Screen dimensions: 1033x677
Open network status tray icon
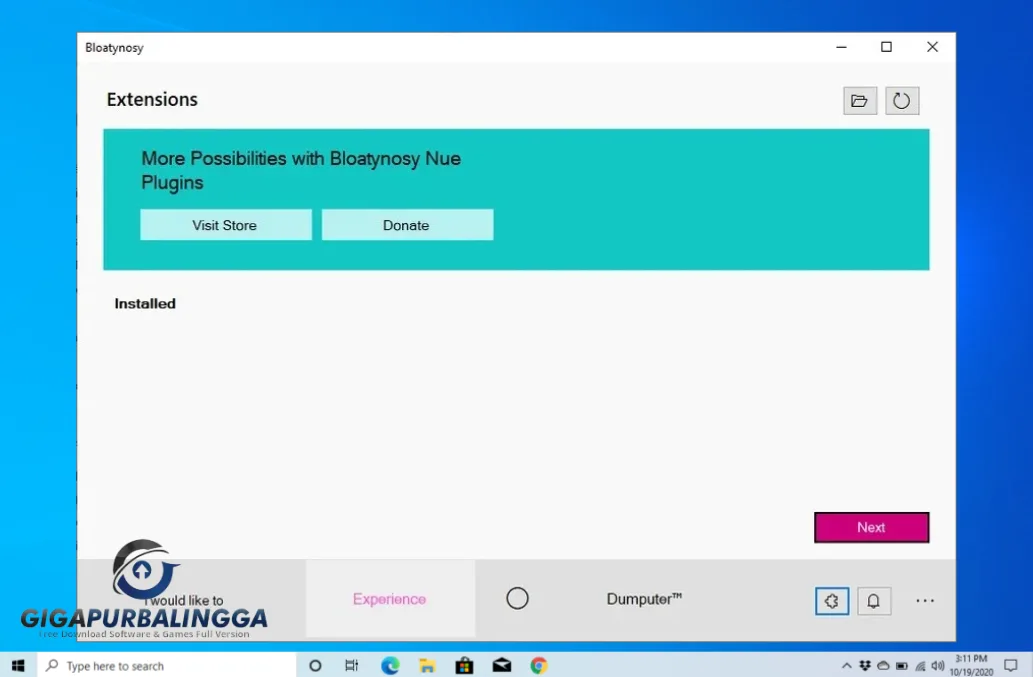coord(920,666)
